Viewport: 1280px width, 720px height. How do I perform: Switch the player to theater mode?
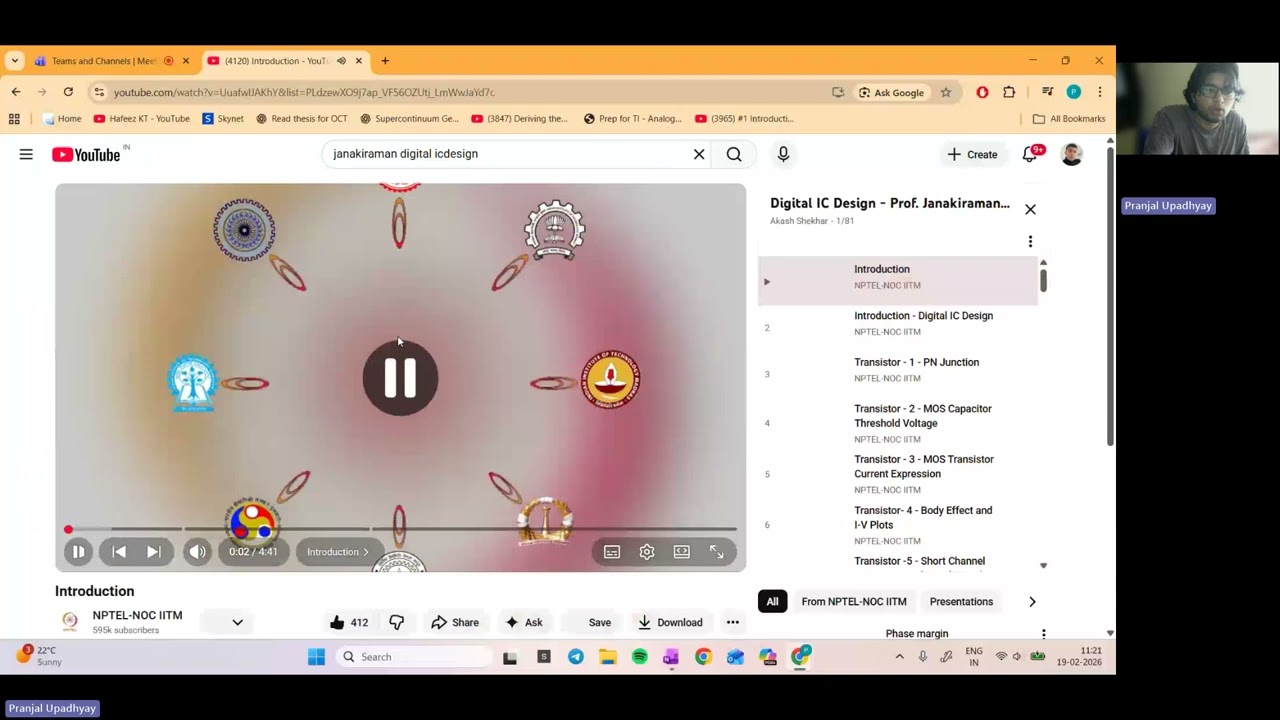pyautogui.click(x=682, y=552)
